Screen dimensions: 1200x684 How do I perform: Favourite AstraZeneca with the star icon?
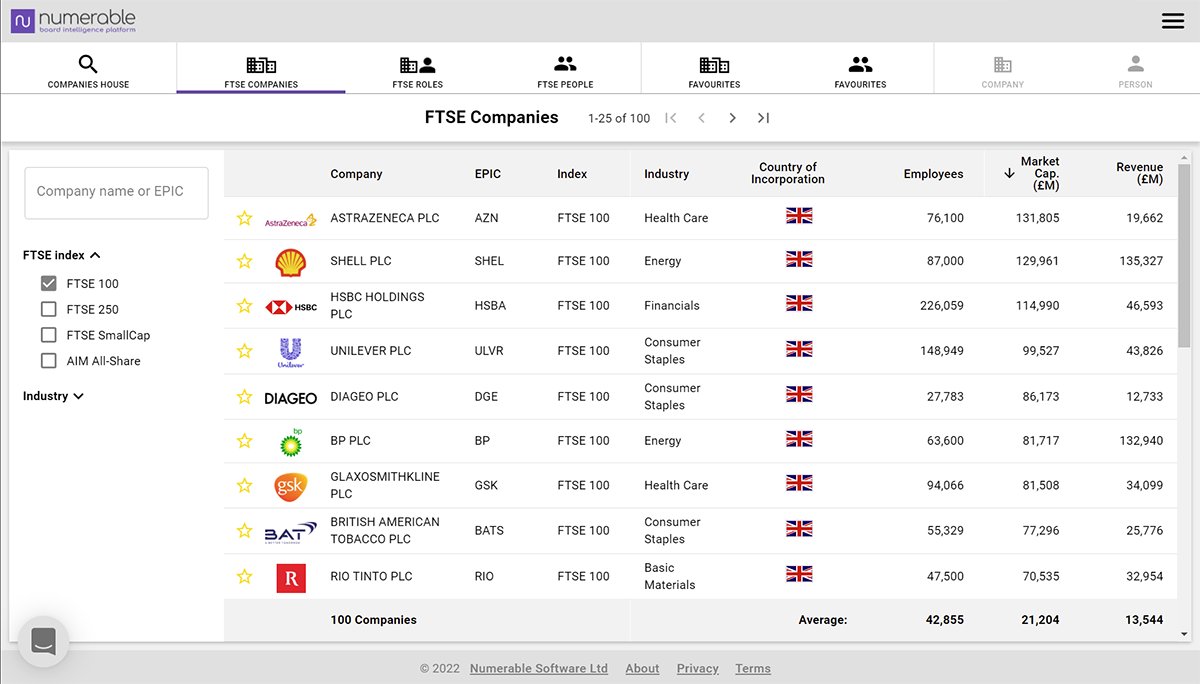click(244, 218)
